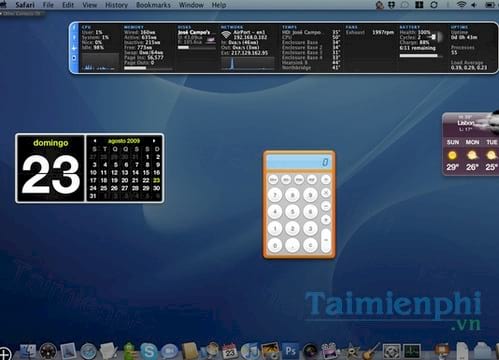Open the History menu
Screen dimensions: 499x360
pos(116,5)
